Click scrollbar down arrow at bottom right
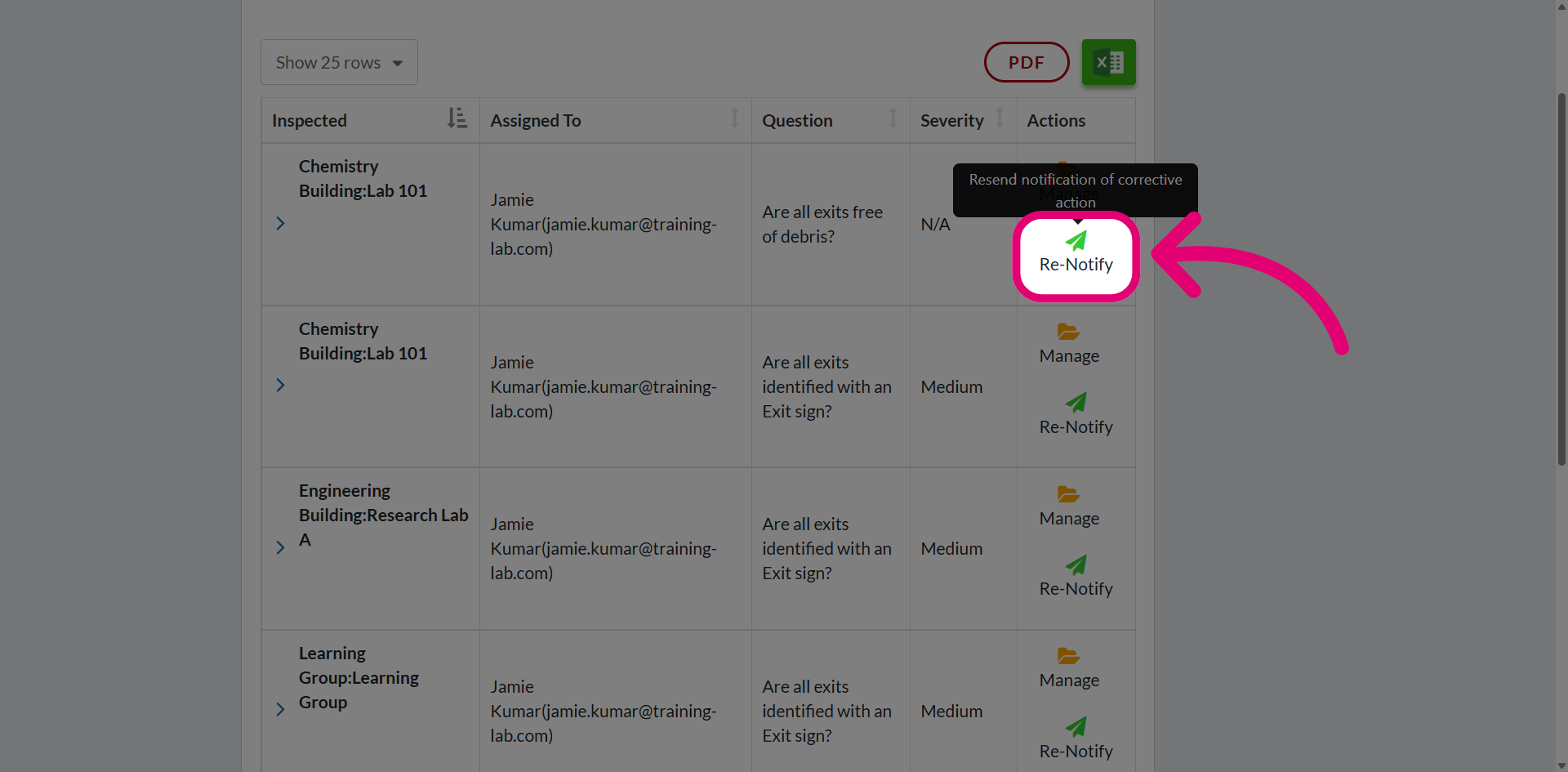This screenshot has width=1568, height=772. tap(1561, 765)
